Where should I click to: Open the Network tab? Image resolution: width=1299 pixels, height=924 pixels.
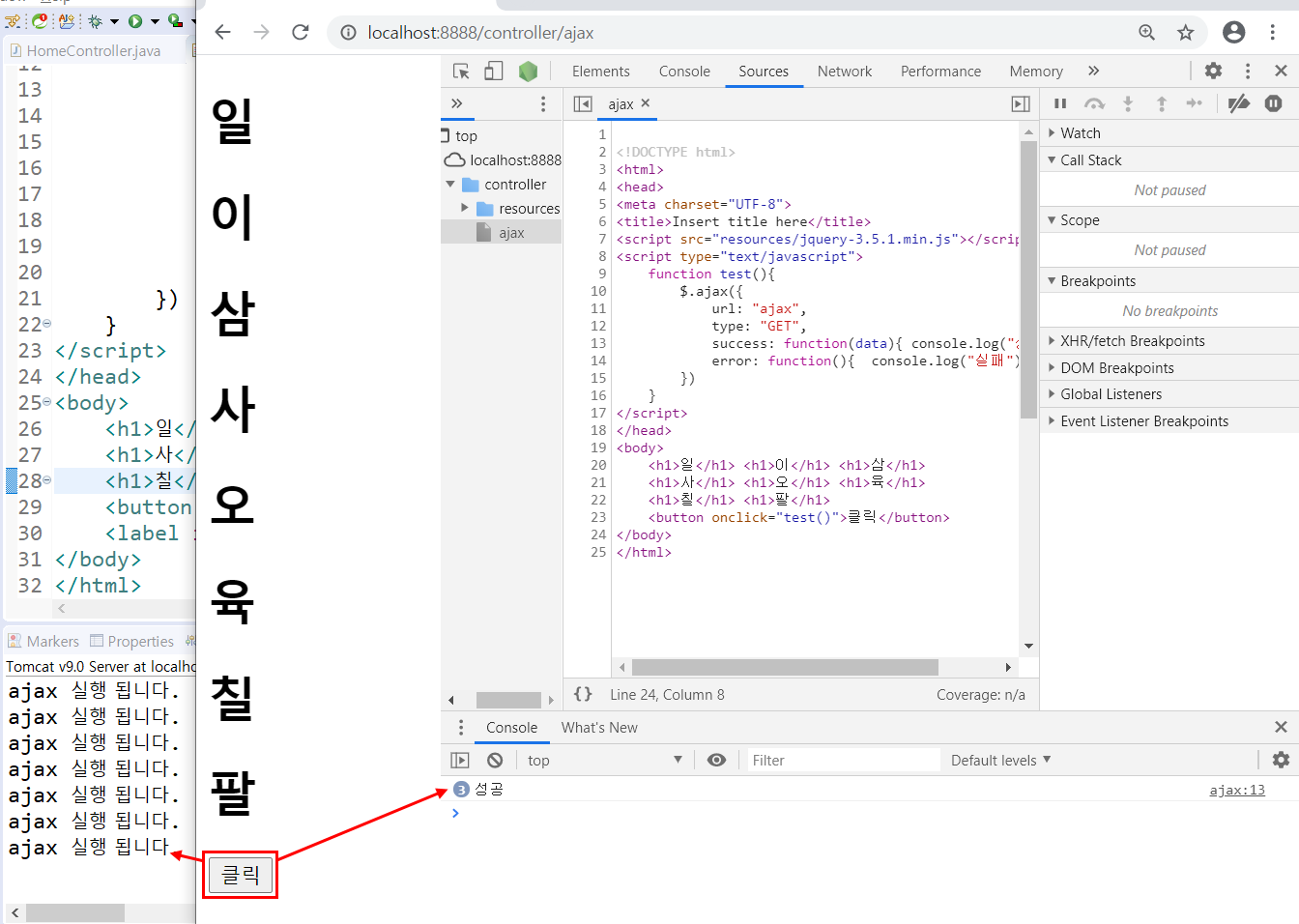point(845,72)
